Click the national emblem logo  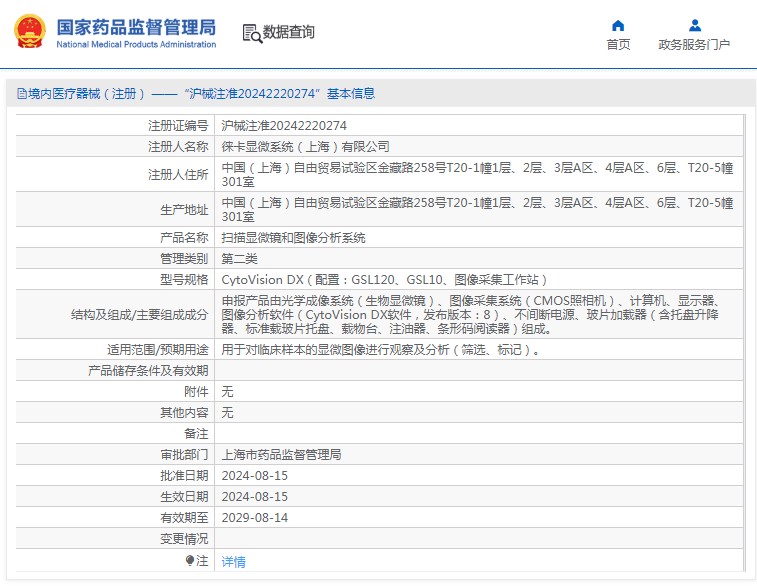click(x=30, y=31)
